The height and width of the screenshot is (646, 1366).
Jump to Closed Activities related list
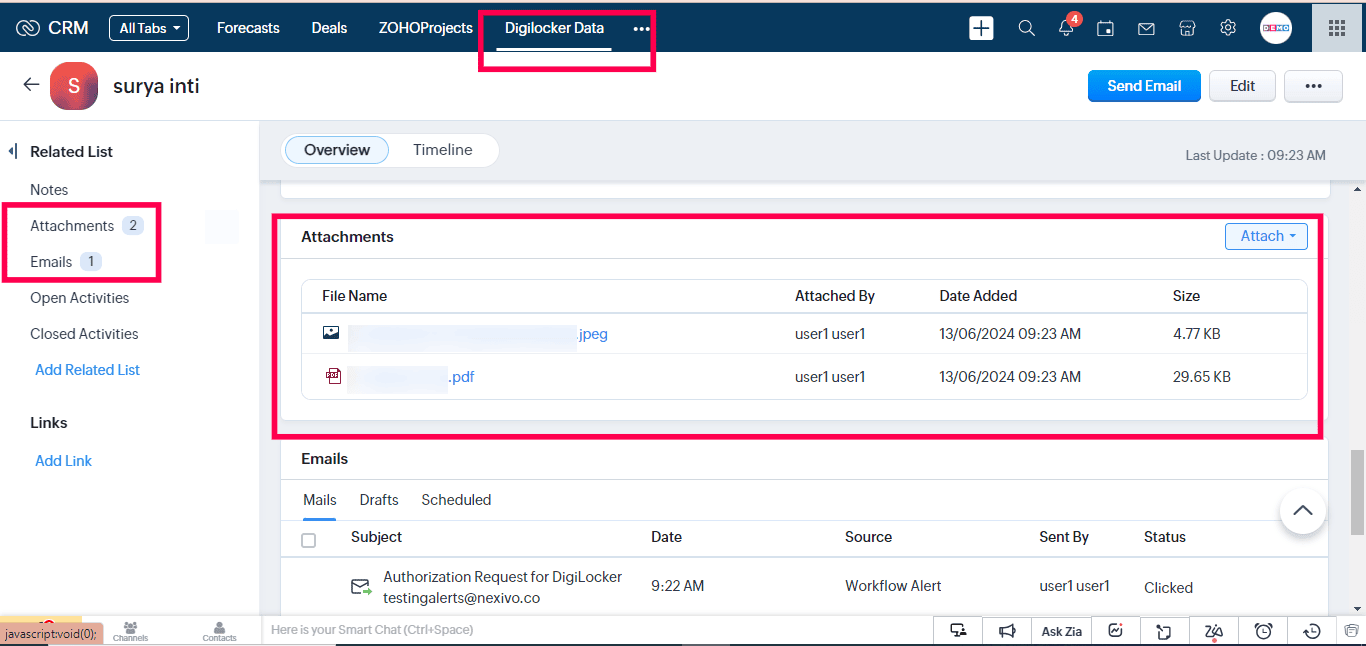[84, 334]
